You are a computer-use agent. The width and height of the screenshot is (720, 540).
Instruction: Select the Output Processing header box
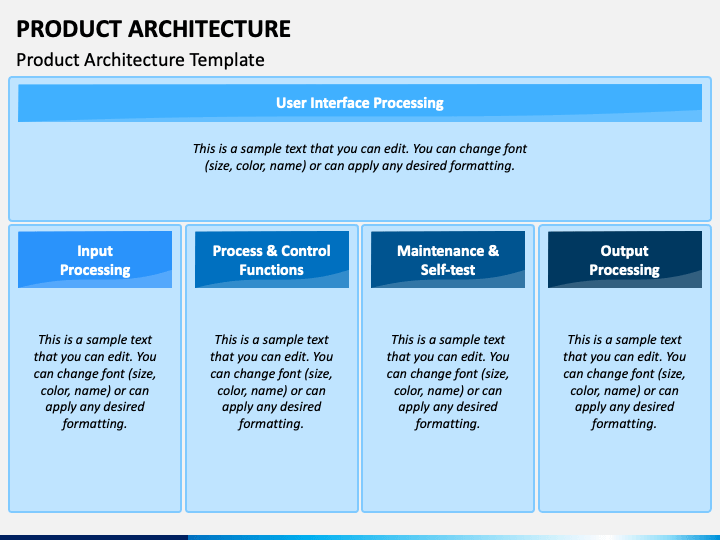click(x=624, y=259)
